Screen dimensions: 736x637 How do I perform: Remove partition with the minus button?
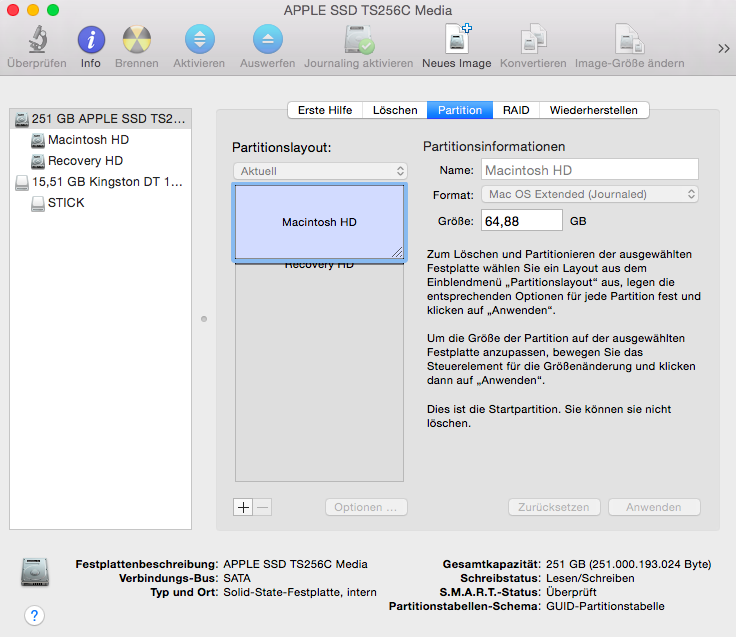(x=263, y=507)
